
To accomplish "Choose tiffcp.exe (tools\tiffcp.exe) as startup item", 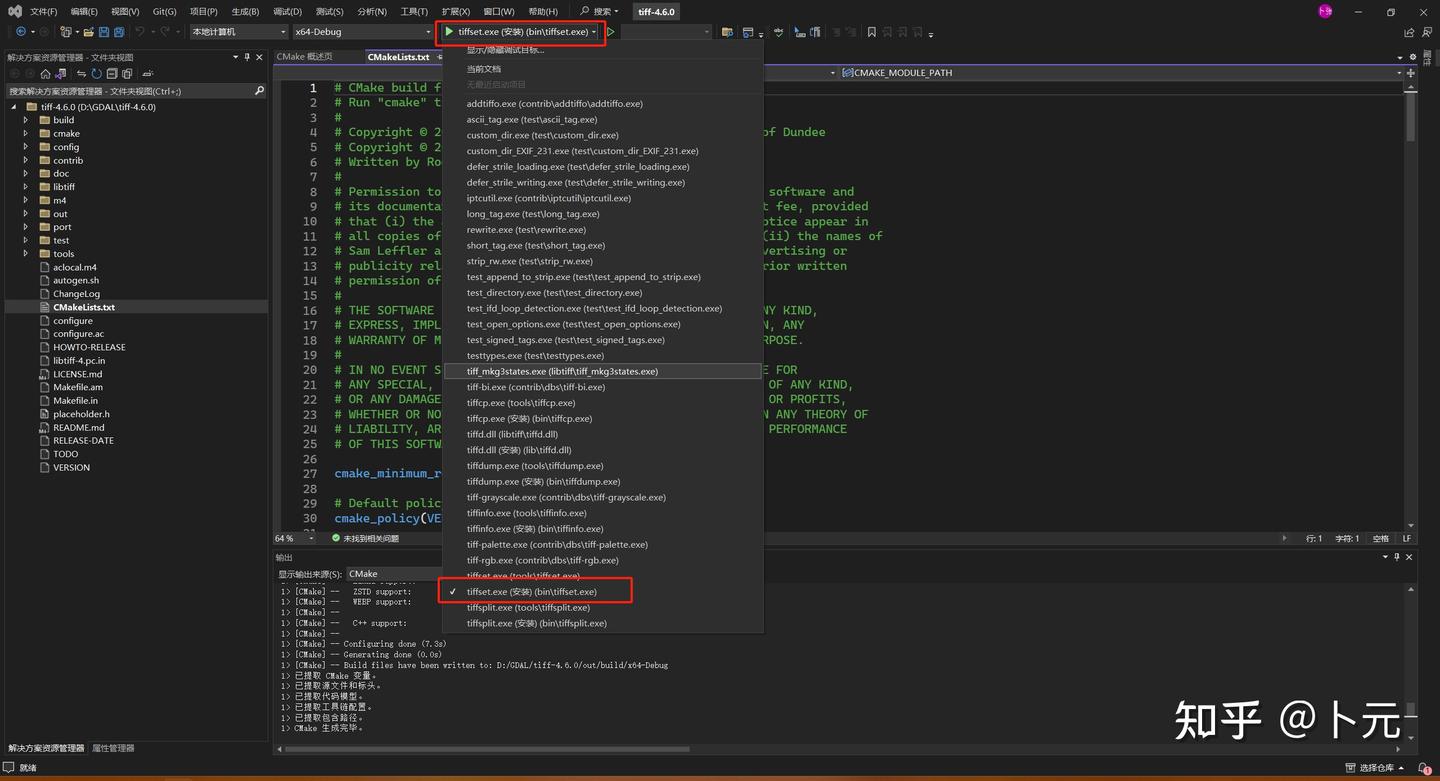I will [520, 403].
